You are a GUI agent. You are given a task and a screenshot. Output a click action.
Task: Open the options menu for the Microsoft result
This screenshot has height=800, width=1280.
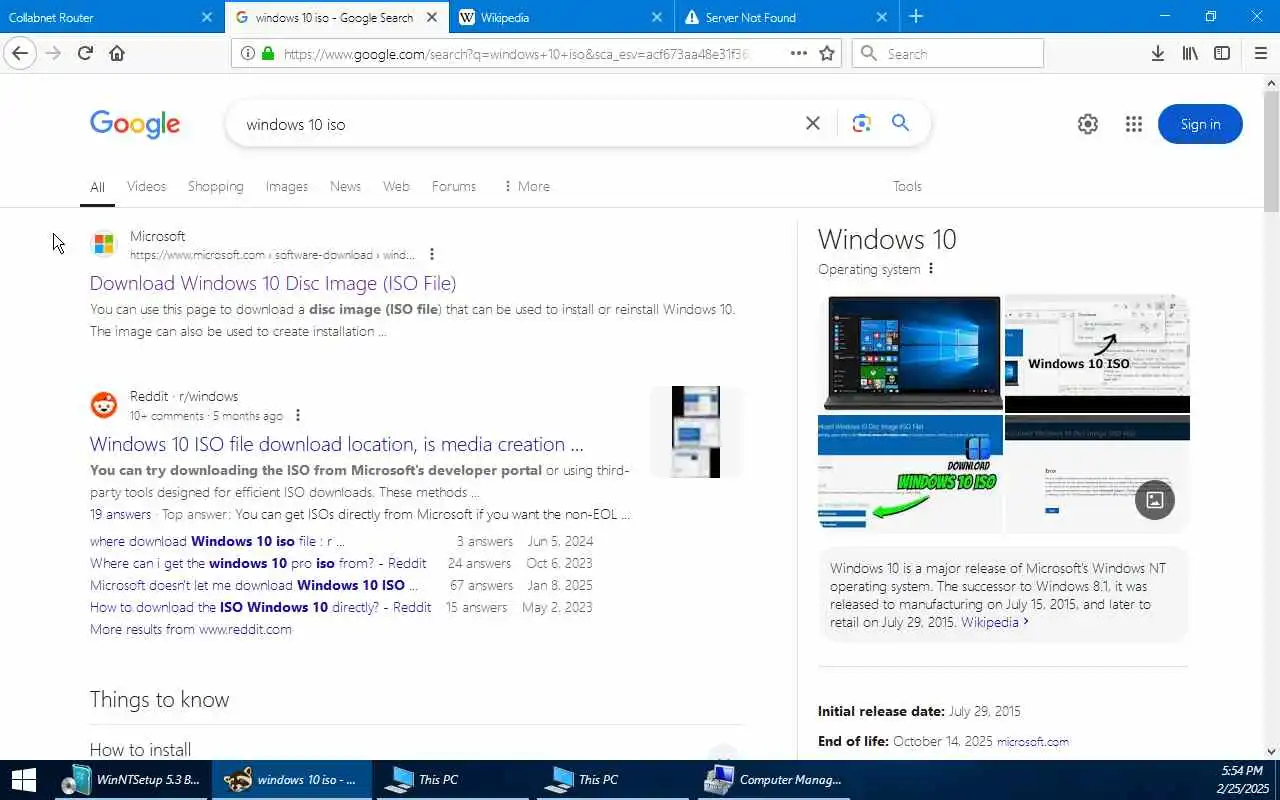click(432, 254)
